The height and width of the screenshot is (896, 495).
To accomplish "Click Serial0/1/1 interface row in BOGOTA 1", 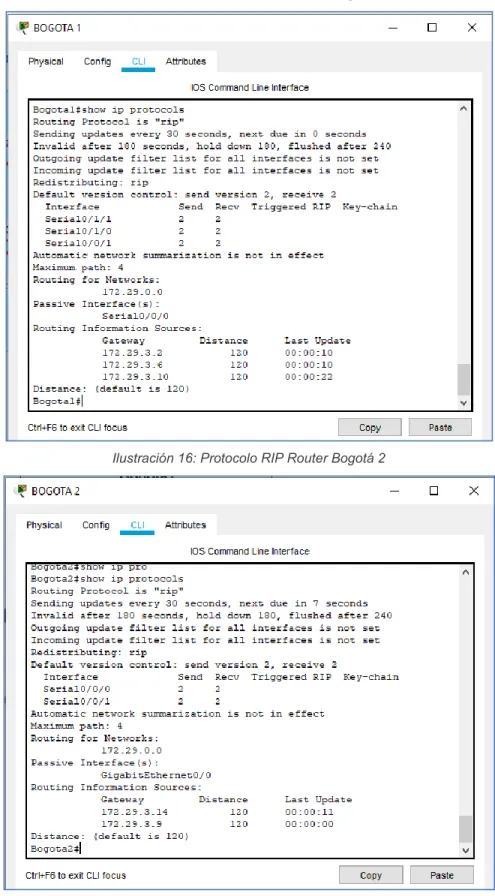I will click(x=133, y=219).
